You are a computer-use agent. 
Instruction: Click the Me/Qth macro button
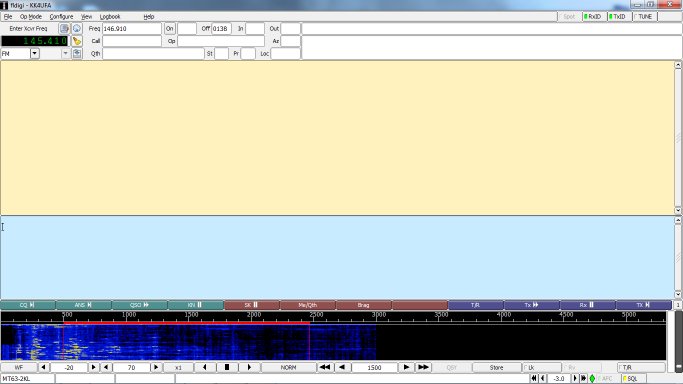click(x=308, y=305)
